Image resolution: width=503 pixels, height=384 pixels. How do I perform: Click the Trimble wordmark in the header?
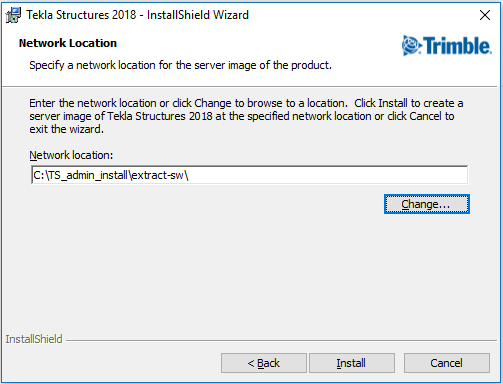tap(457, 46)
